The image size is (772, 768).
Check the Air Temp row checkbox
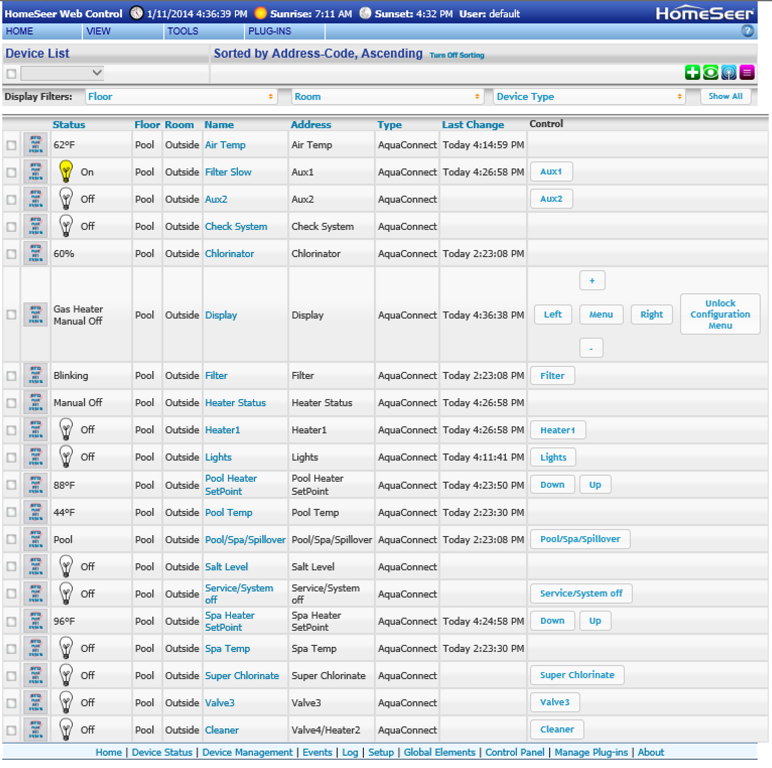tap(11, 145)
